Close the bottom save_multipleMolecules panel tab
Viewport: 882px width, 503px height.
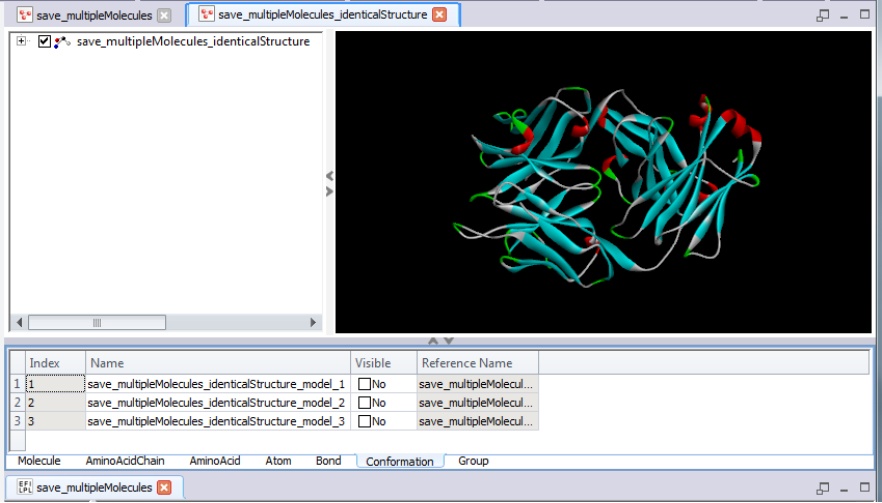click(164, 487)
